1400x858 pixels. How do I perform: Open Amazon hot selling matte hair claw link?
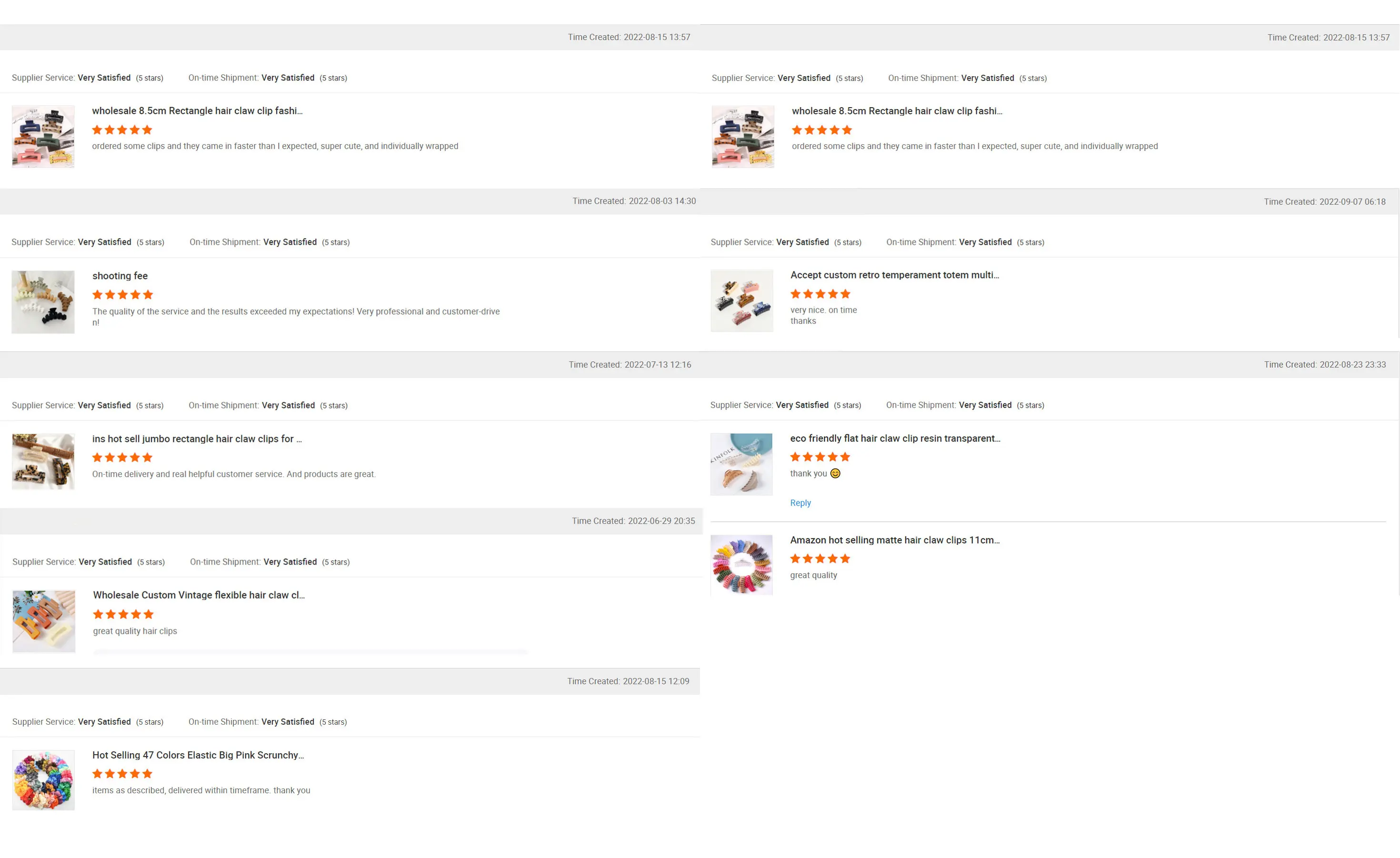(895, 540)
